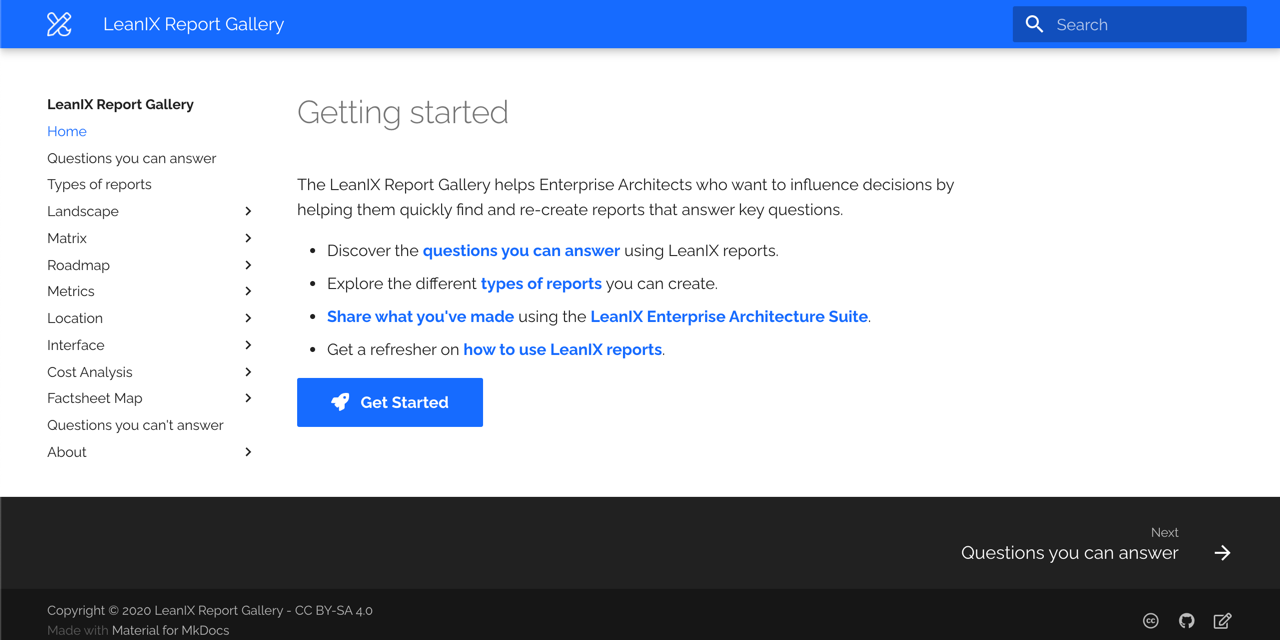Click the rocket icon on Get Started button
1280x640 pixels.
coord(340,402)
